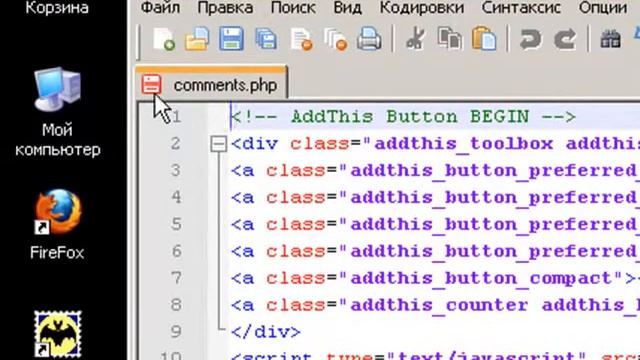Undo last action arrow icon
The height and width of the screenshot is (360, 640).
[x=530, y=40]
